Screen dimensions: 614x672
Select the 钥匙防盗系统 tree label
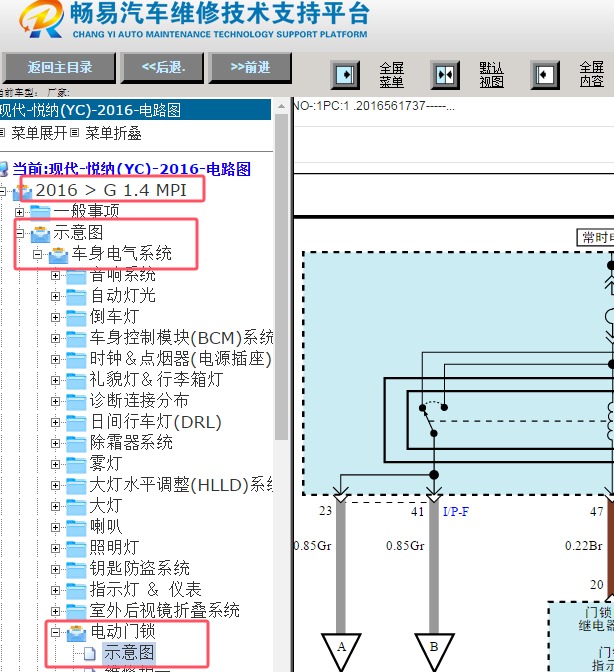pos(140,569)
